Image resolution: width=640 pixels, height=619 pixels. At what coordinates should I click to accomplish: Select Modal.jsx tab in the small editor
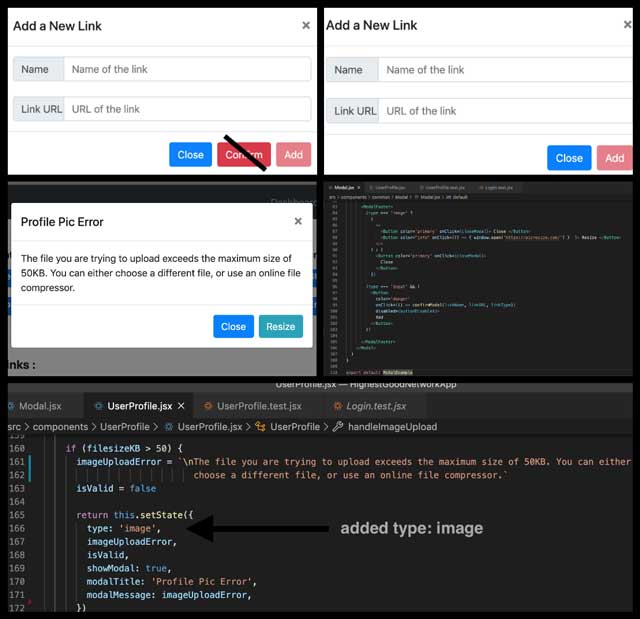coord(343,187)
